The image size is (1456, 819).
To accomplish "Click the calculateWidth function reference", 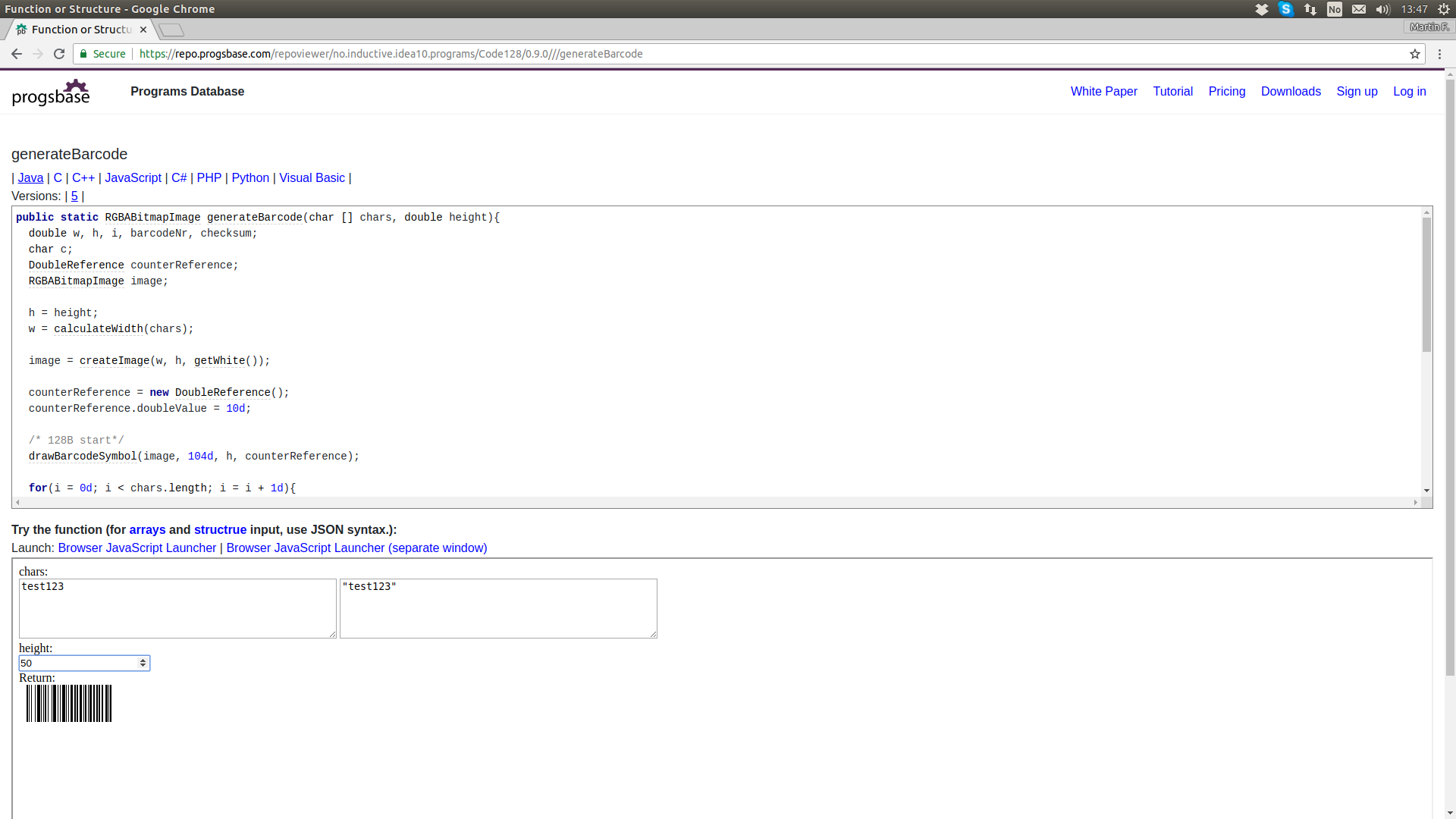I will 99,329.
